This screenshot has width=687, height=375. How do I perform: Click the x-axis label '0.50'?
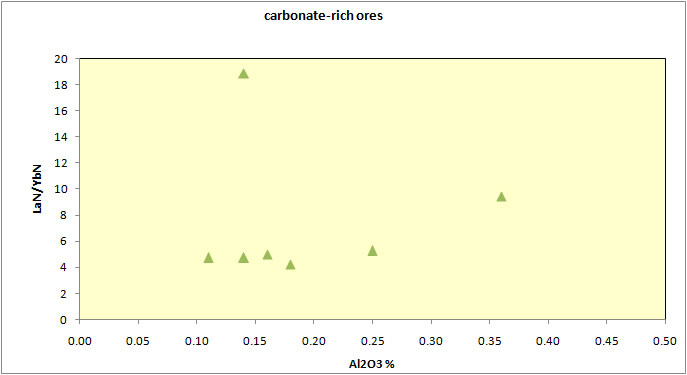click(665, 341)
